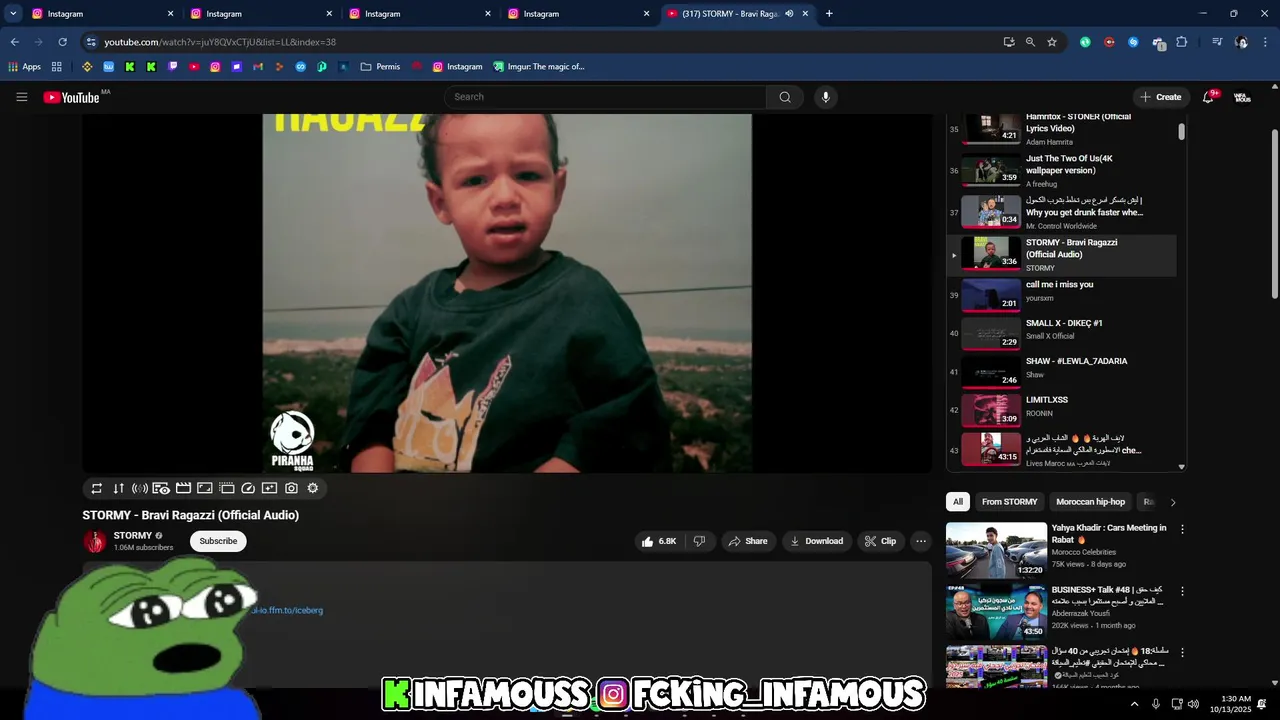1280x720 pixels.
Task: Click the search magnifier button
Action: click(x=785, y=97)
